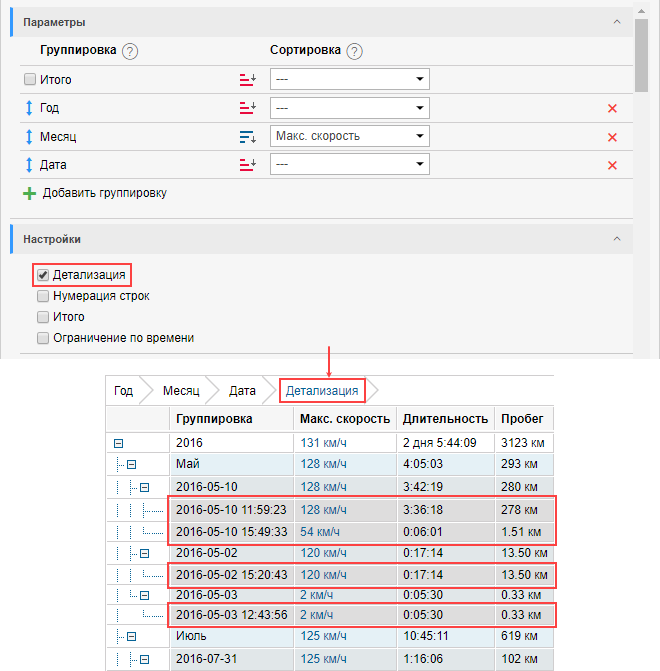This screenshot has width=660, height=671.
Task: Click help icon next to Сортировка
Action: [x=354, y=51]
